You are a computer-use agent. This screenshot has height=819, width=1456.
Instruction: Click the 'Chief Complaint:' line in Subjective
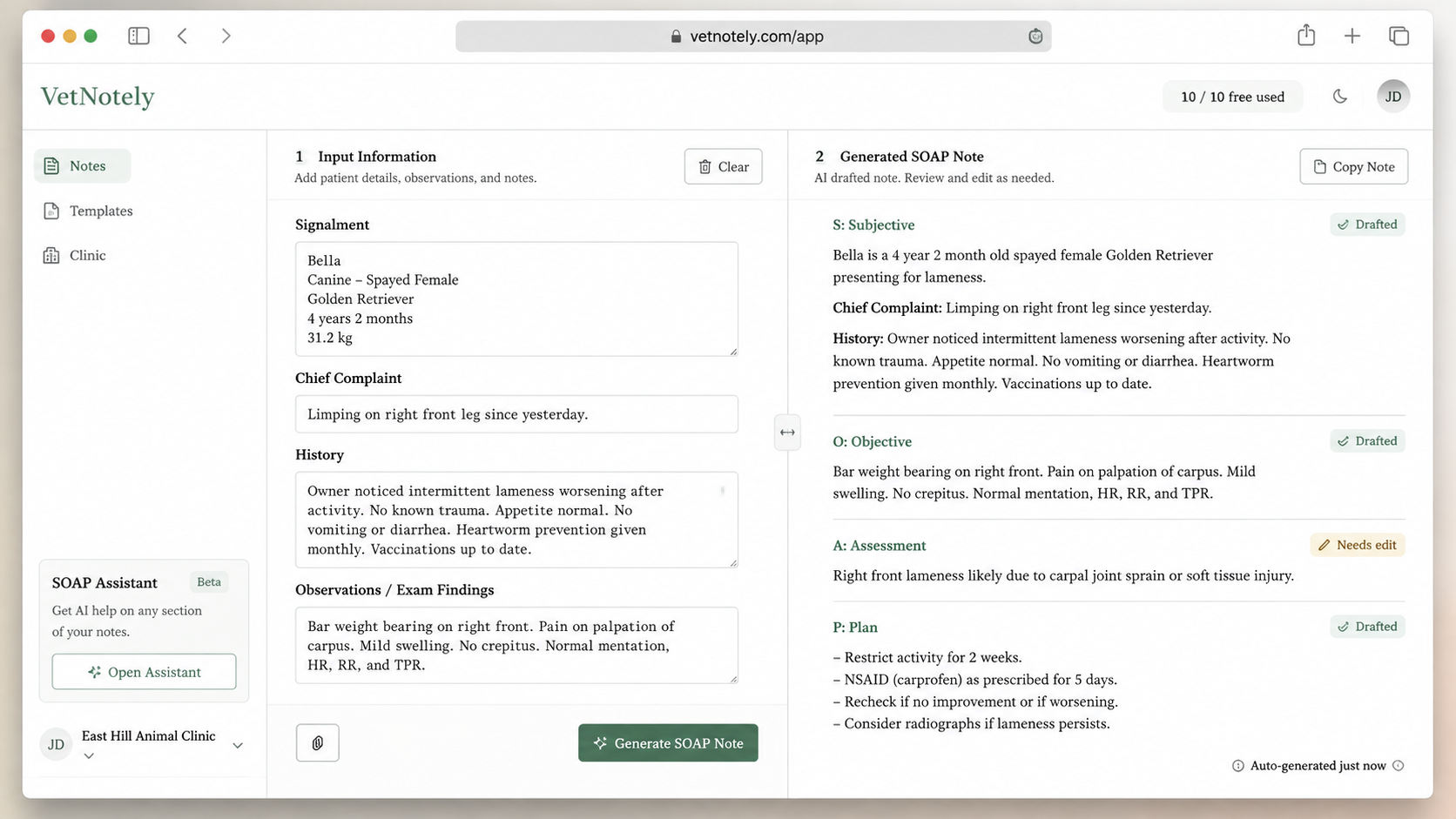tap(1022, 308)
